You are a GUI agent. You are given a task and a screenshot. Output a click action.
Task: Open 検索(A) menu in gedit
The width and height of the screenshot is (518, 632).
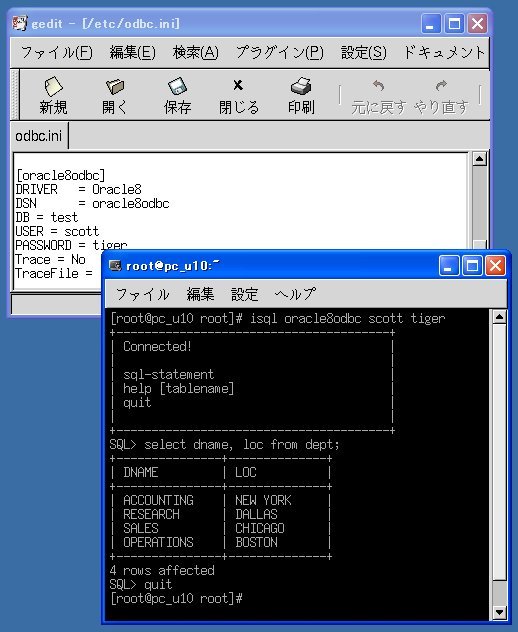(196, 52)
